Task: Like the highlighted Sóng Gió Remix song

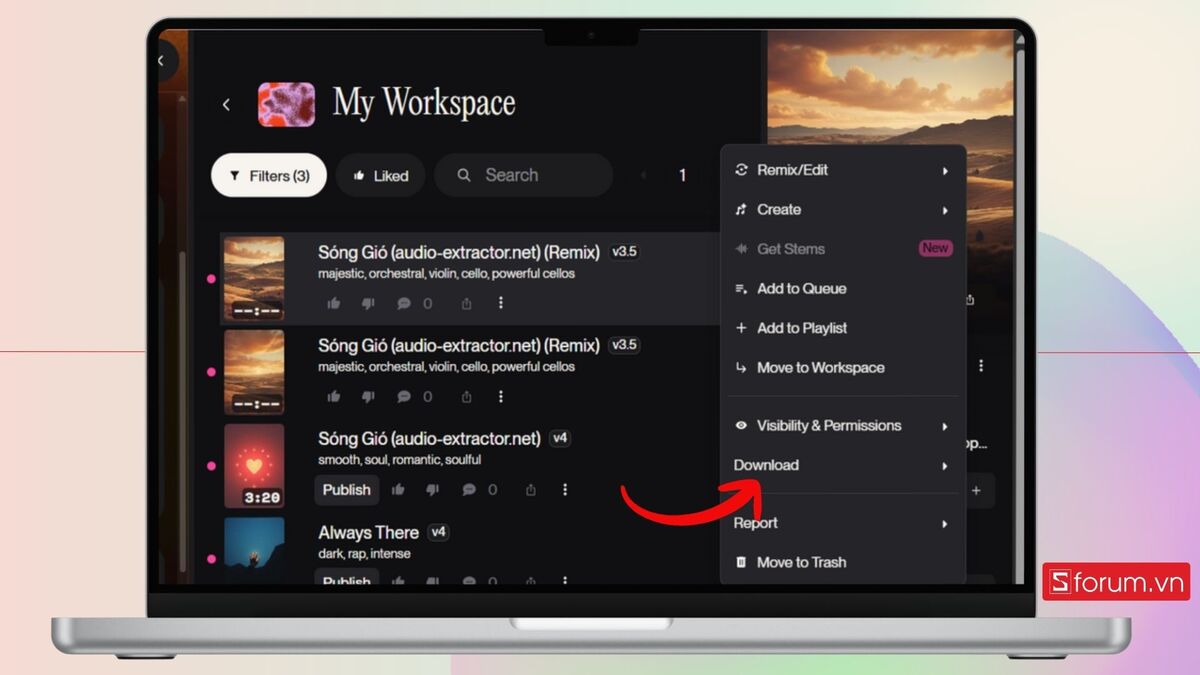Action: point(334,303)
